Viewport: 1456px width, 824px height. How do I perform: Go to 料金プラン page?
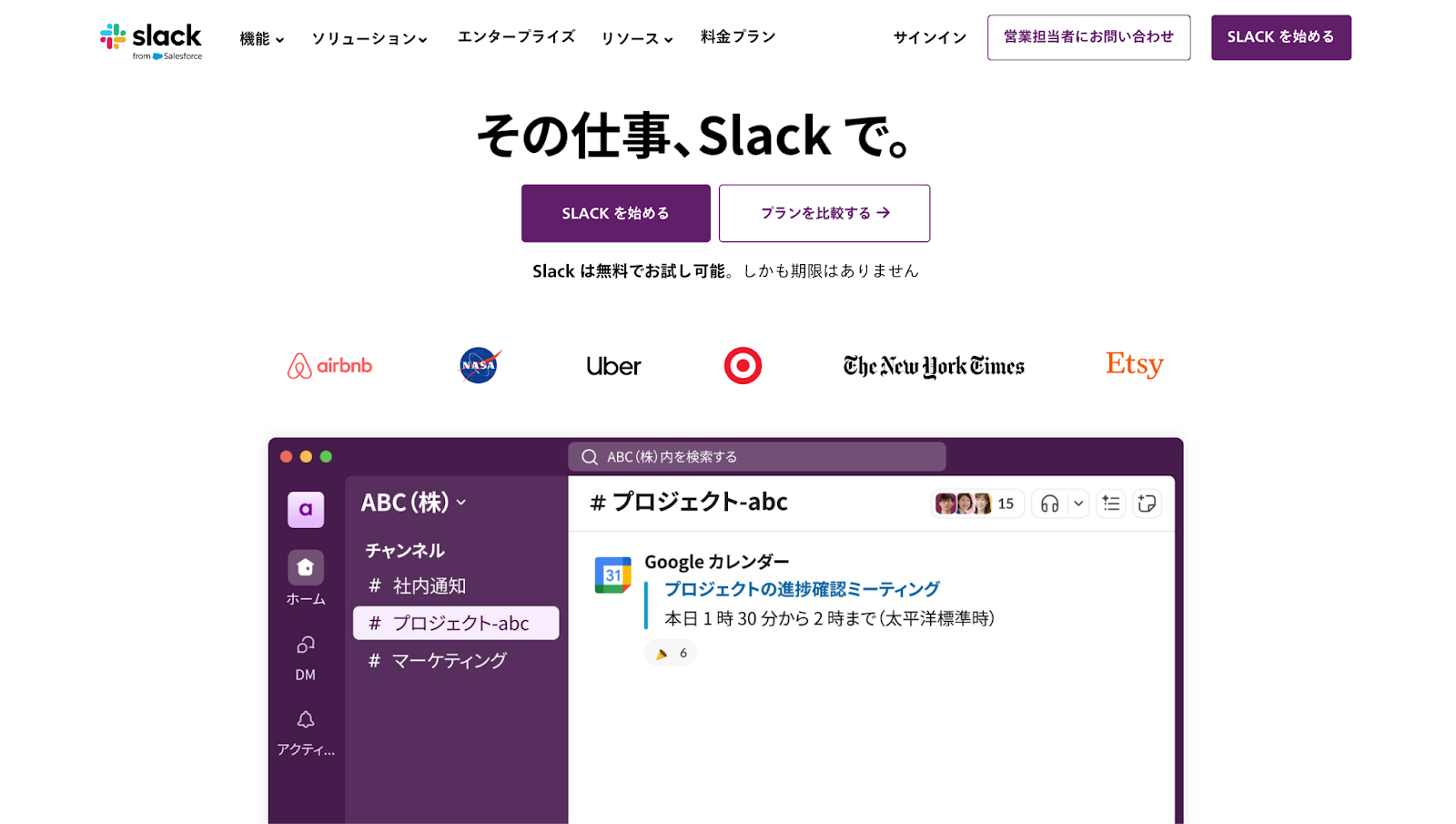click(738, 36)
